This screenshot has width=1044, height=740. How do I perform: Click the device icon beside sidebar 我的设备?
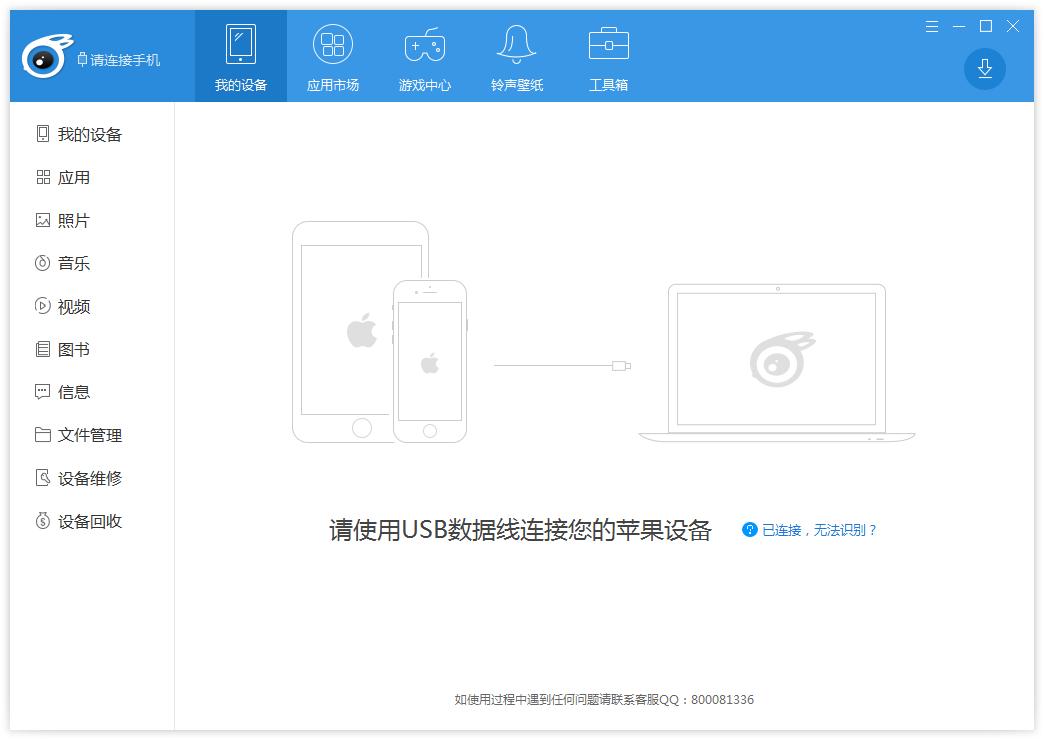tap(43, 134)
